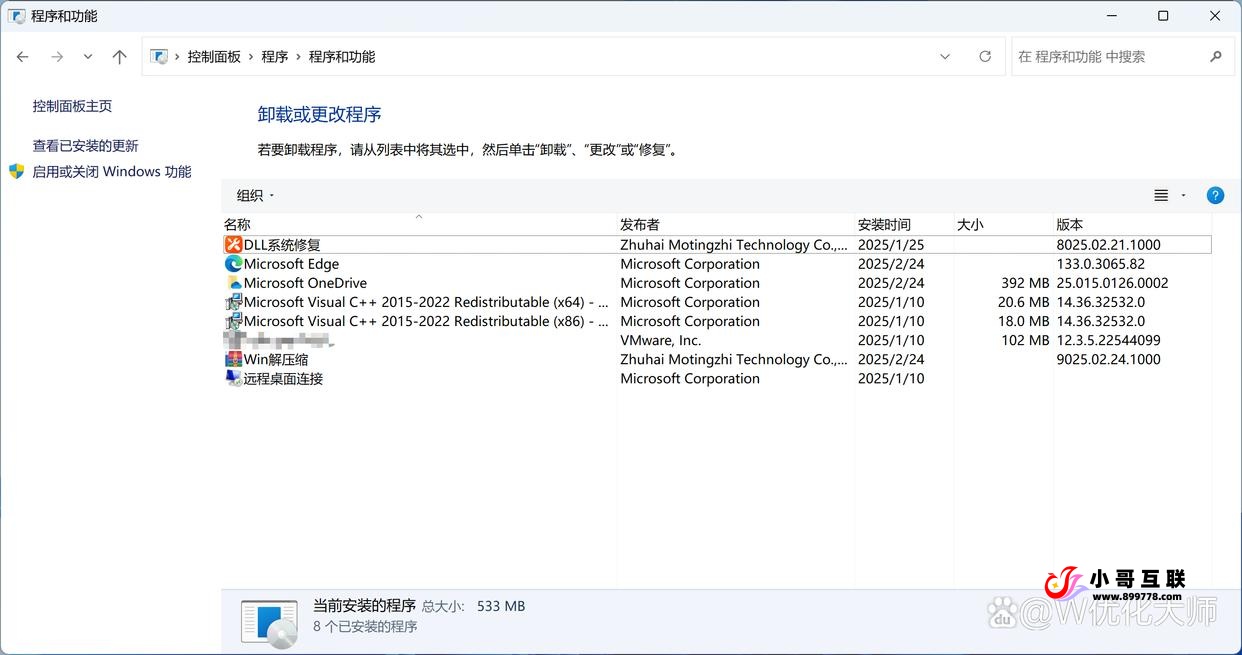Open the view options dropdown chevron
The image size is (1242, 655).
click(1183, 195)
